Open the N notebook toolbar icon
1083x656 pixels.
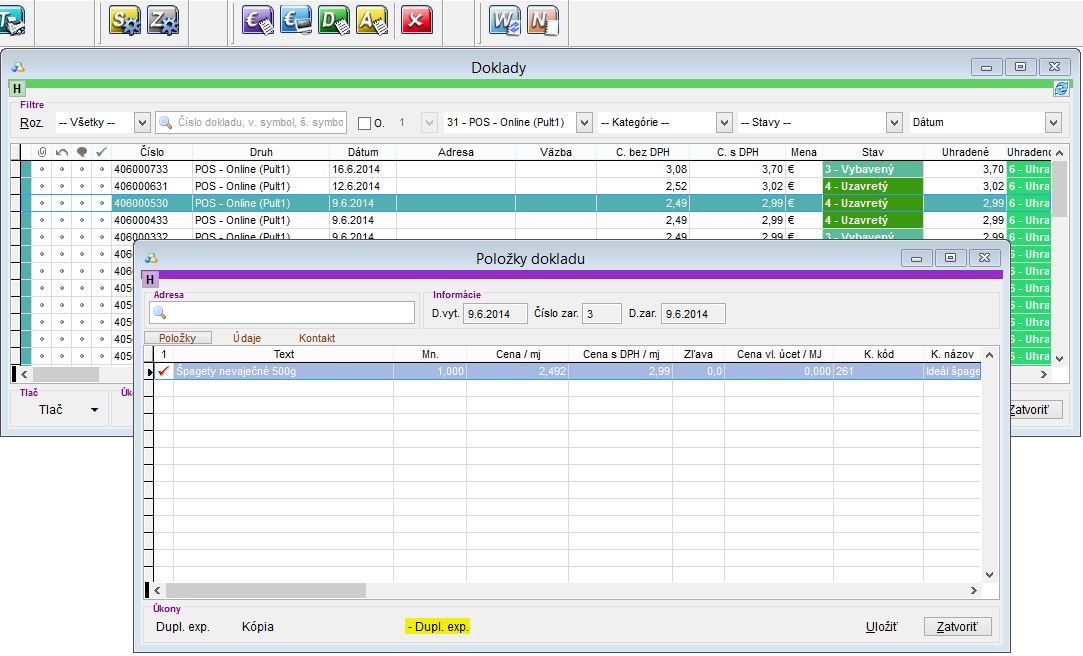(x=543, y=20)
